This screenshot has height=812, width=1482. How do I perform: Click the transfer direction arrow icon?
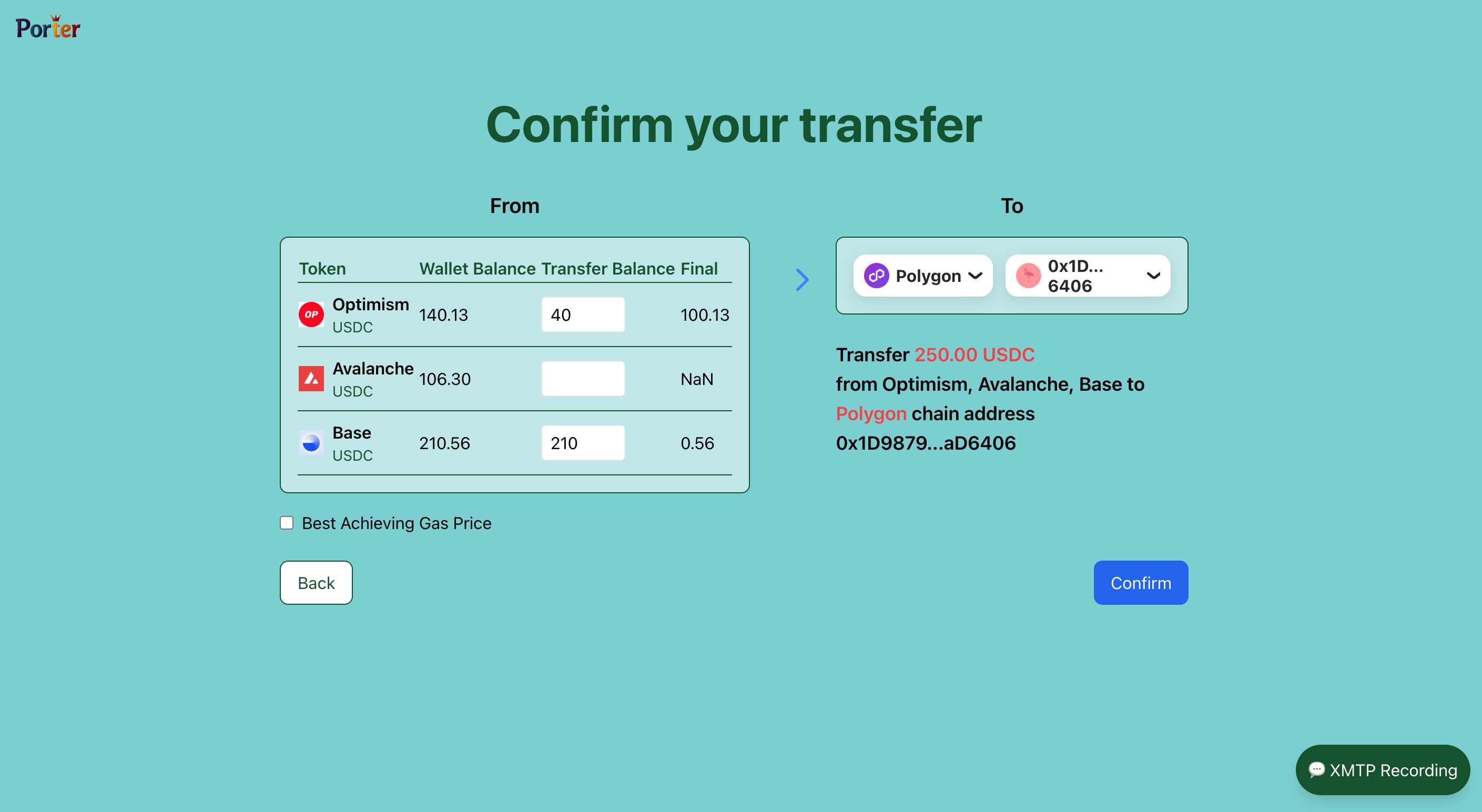[801, 280]
